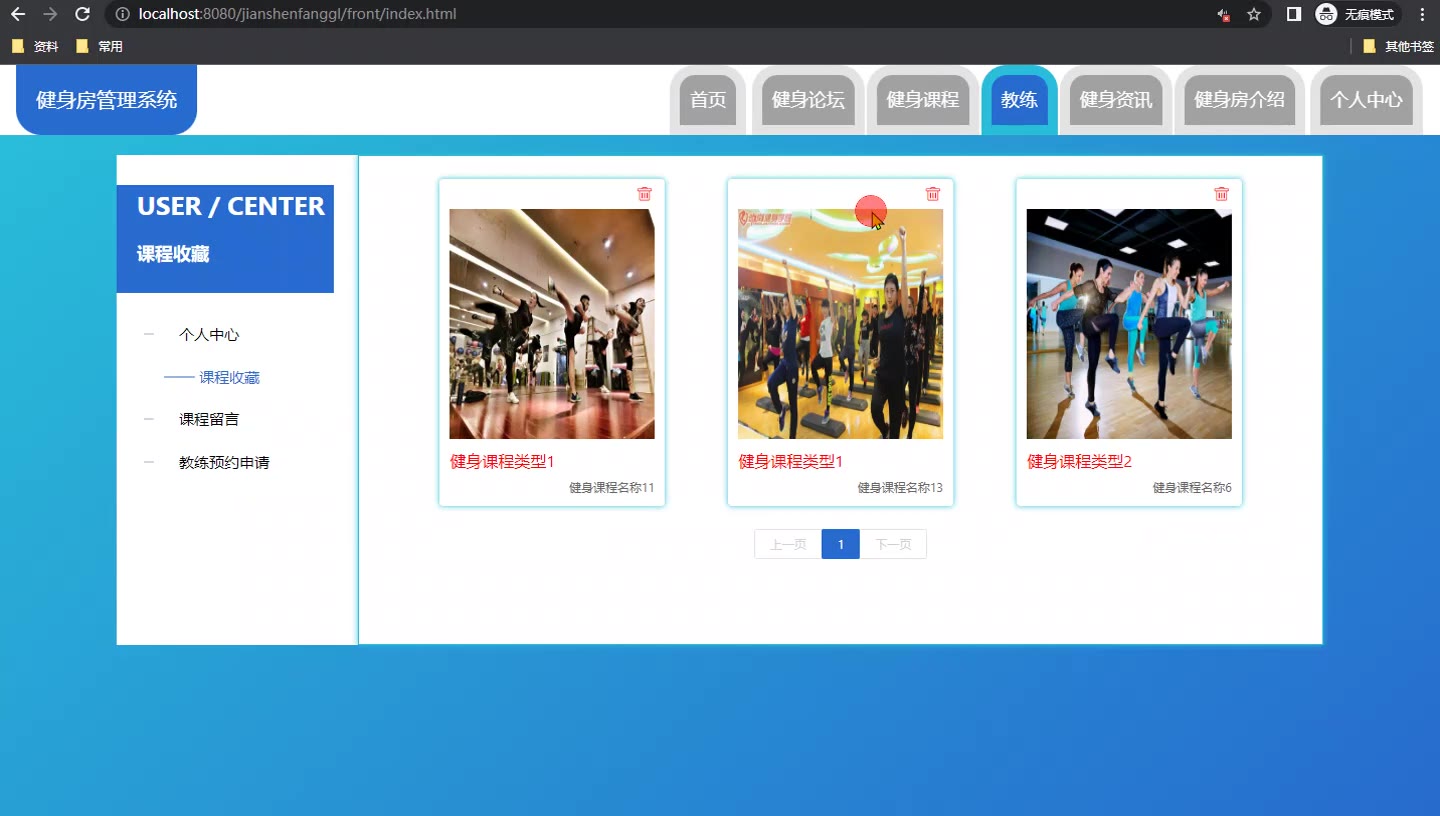Open the 健身课程 navigation tab
This screenshot has height=816, width=1440.
coord(923,100)
